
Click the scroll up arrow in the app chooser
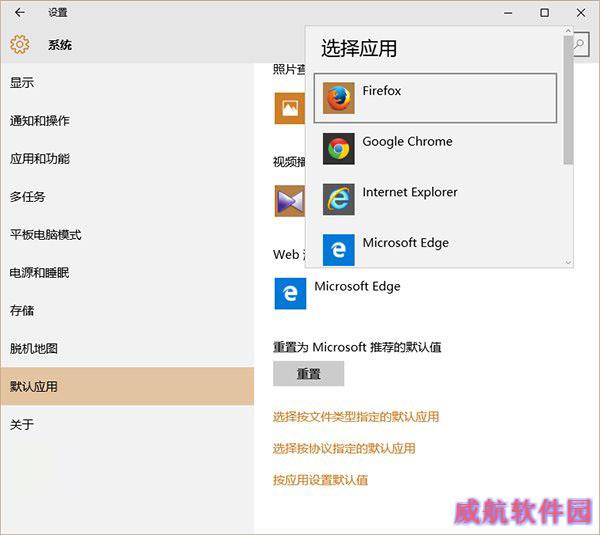click(x=568, y=31)
